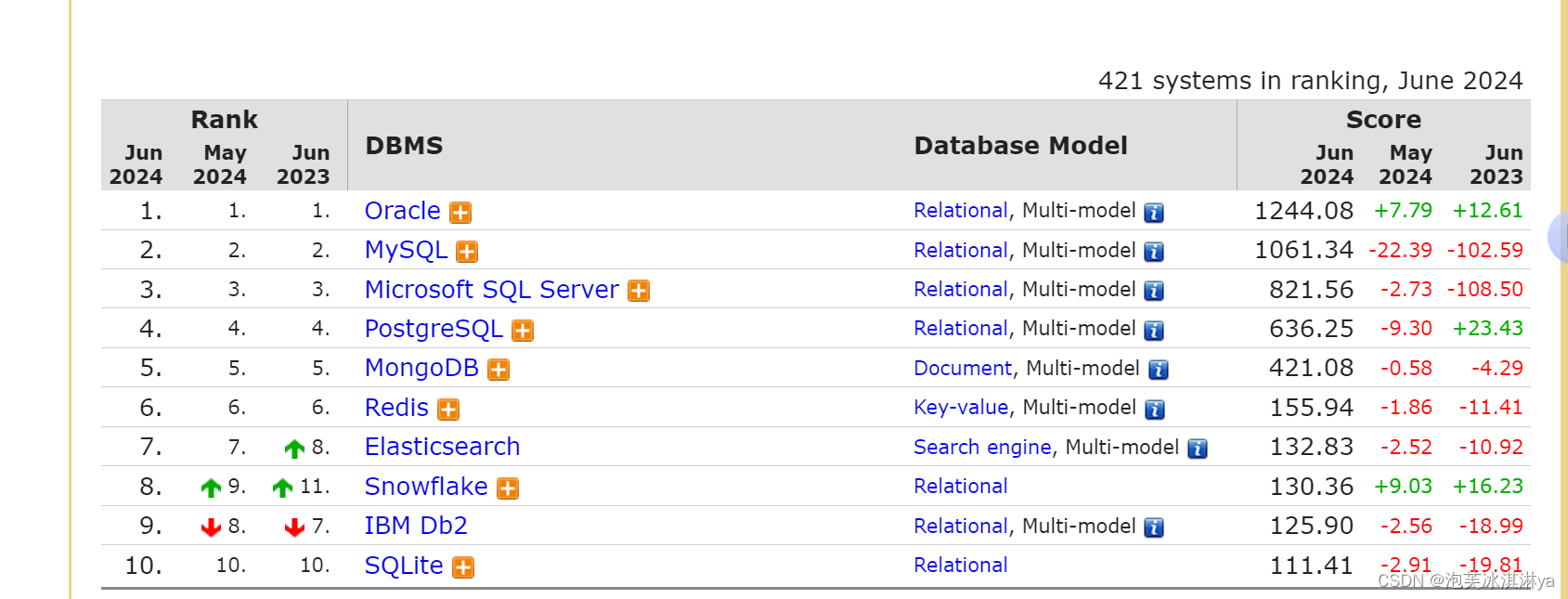
Task: Click the plus icon beside PostgreSQL
Action: point(523,331)
